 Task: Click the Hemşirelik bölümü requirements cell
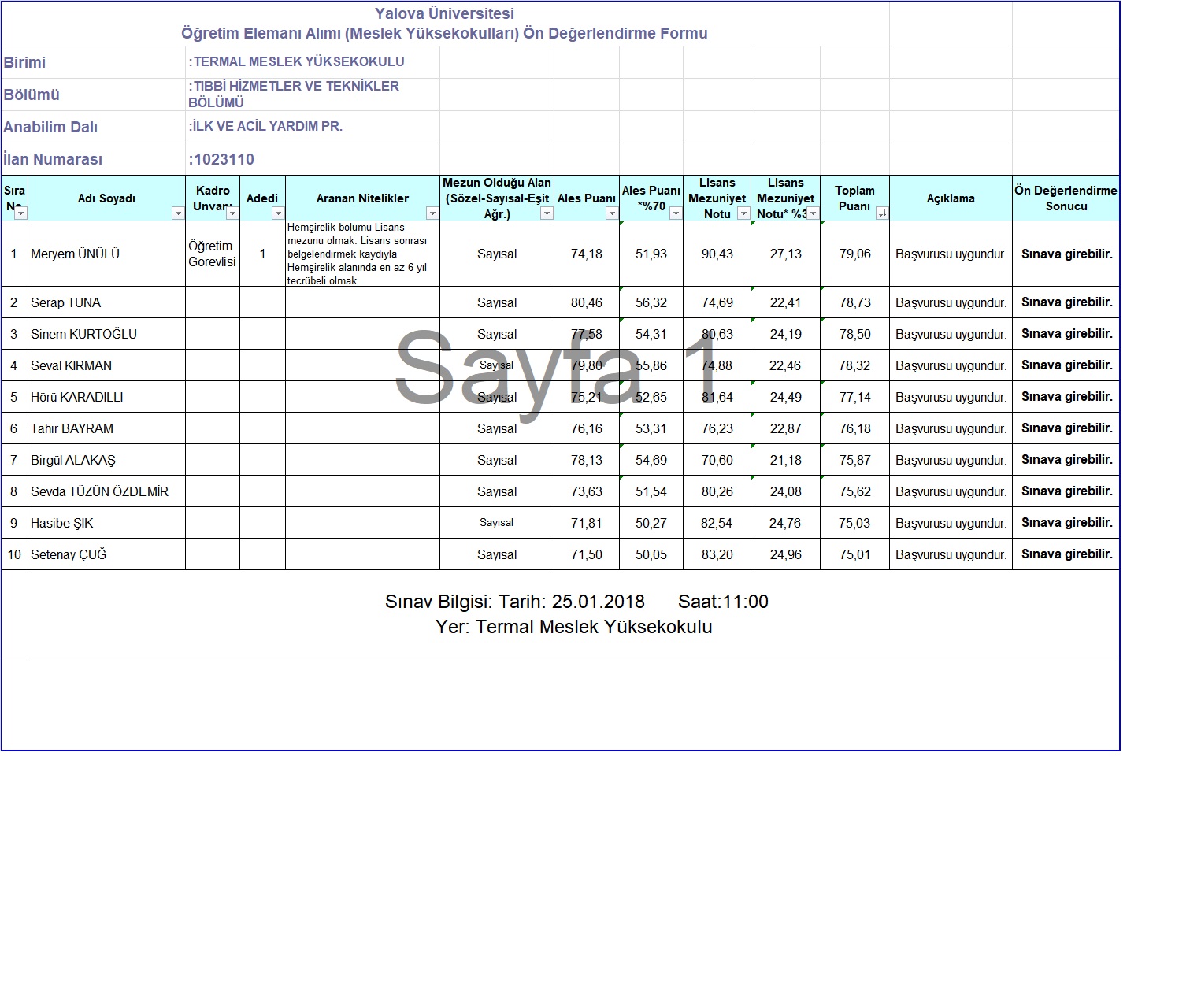(362, 254)
